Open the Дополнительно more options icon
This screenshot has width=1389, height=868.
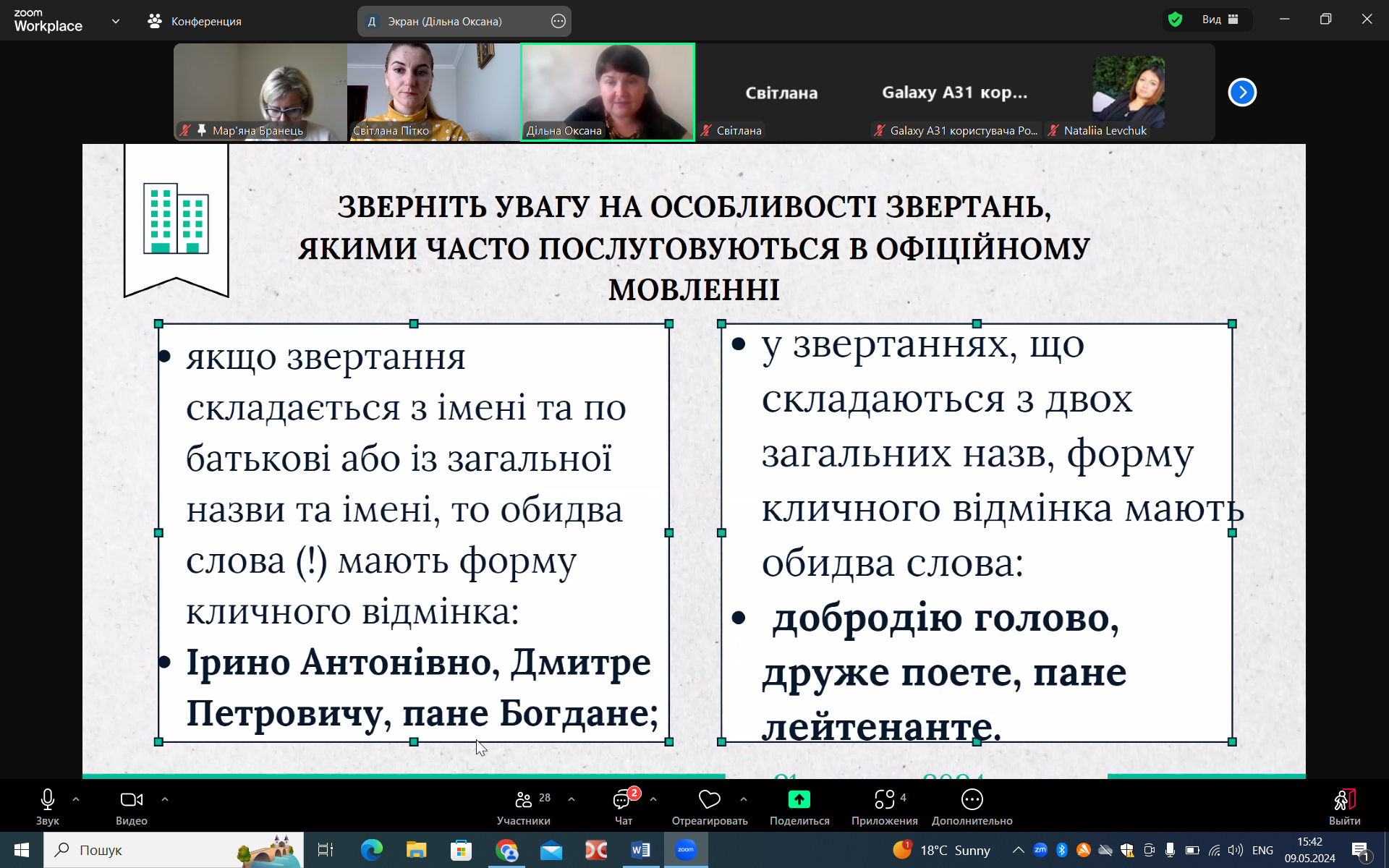coord(972,799)
